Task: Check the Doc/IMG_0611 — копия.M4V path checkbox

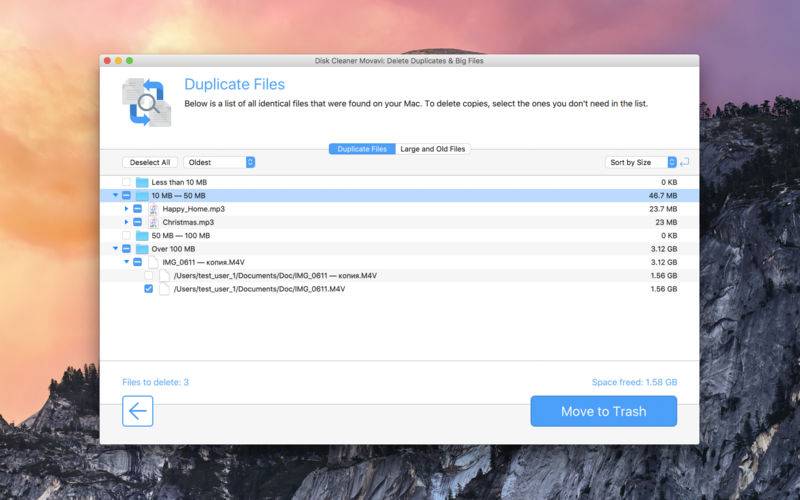Action: click(x=148, y=276)
